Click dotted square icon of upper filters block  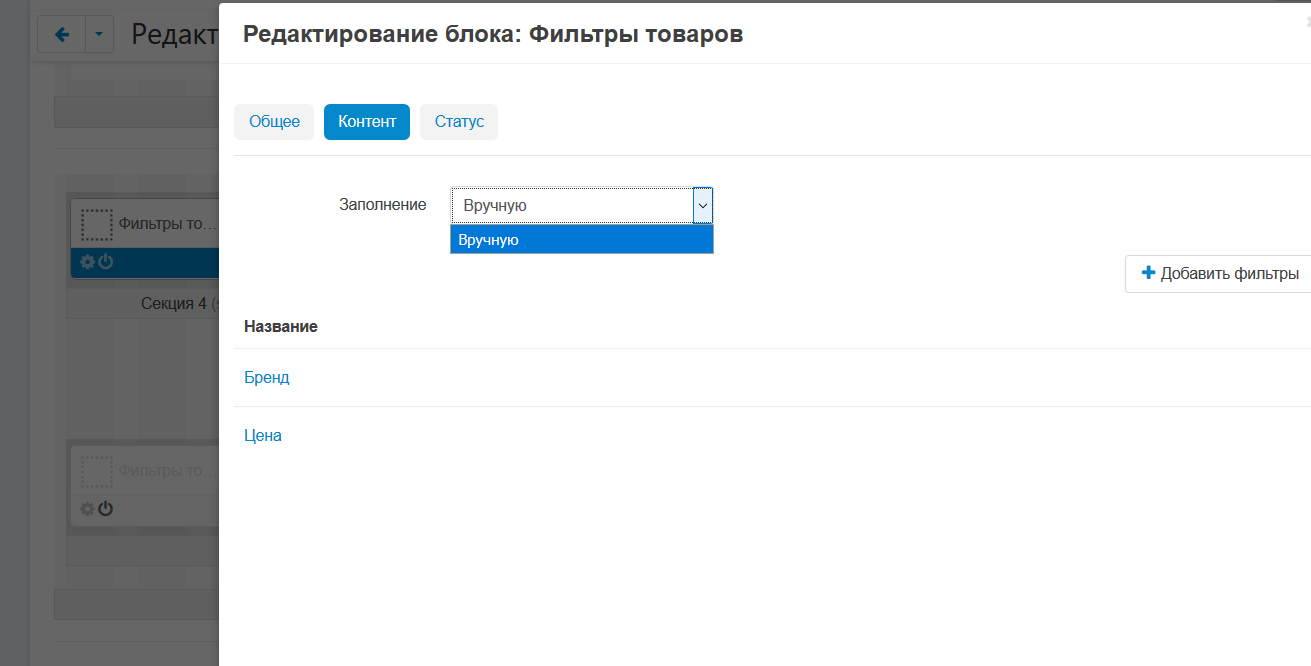pos(96,225)
